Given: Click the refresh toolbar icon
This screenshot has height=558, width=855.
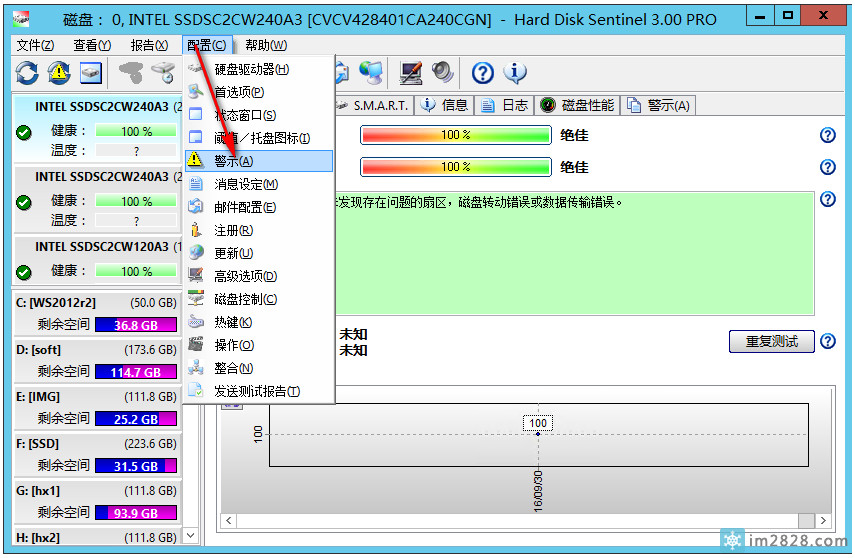Looking at the screenshot, I should pos(27,73).
